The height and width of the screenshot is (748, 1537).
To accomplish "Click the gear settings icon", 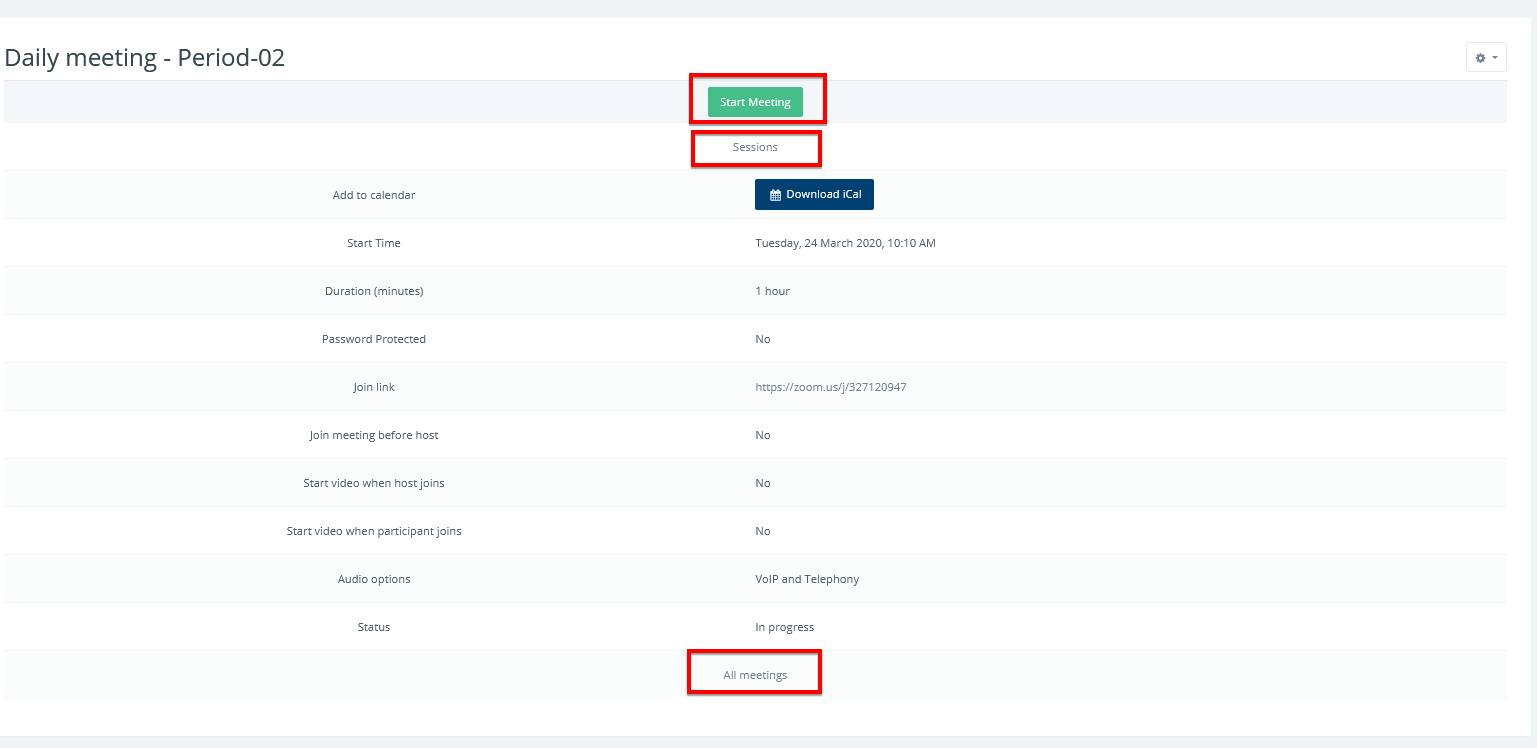I will coord(1480,58).
